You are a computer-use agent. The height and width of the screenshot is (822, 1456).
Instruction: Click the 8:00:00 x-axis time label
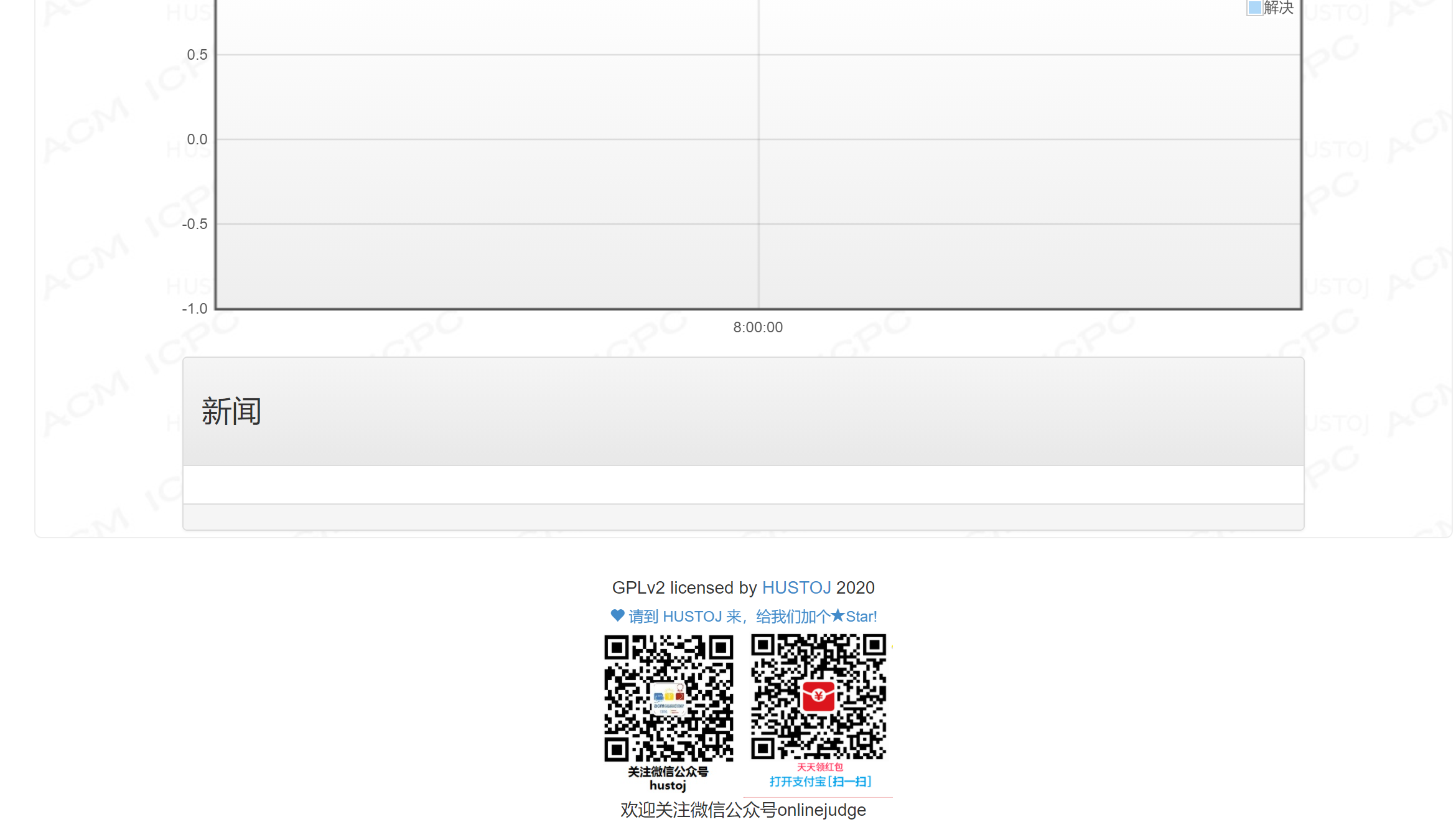point(758,327)
